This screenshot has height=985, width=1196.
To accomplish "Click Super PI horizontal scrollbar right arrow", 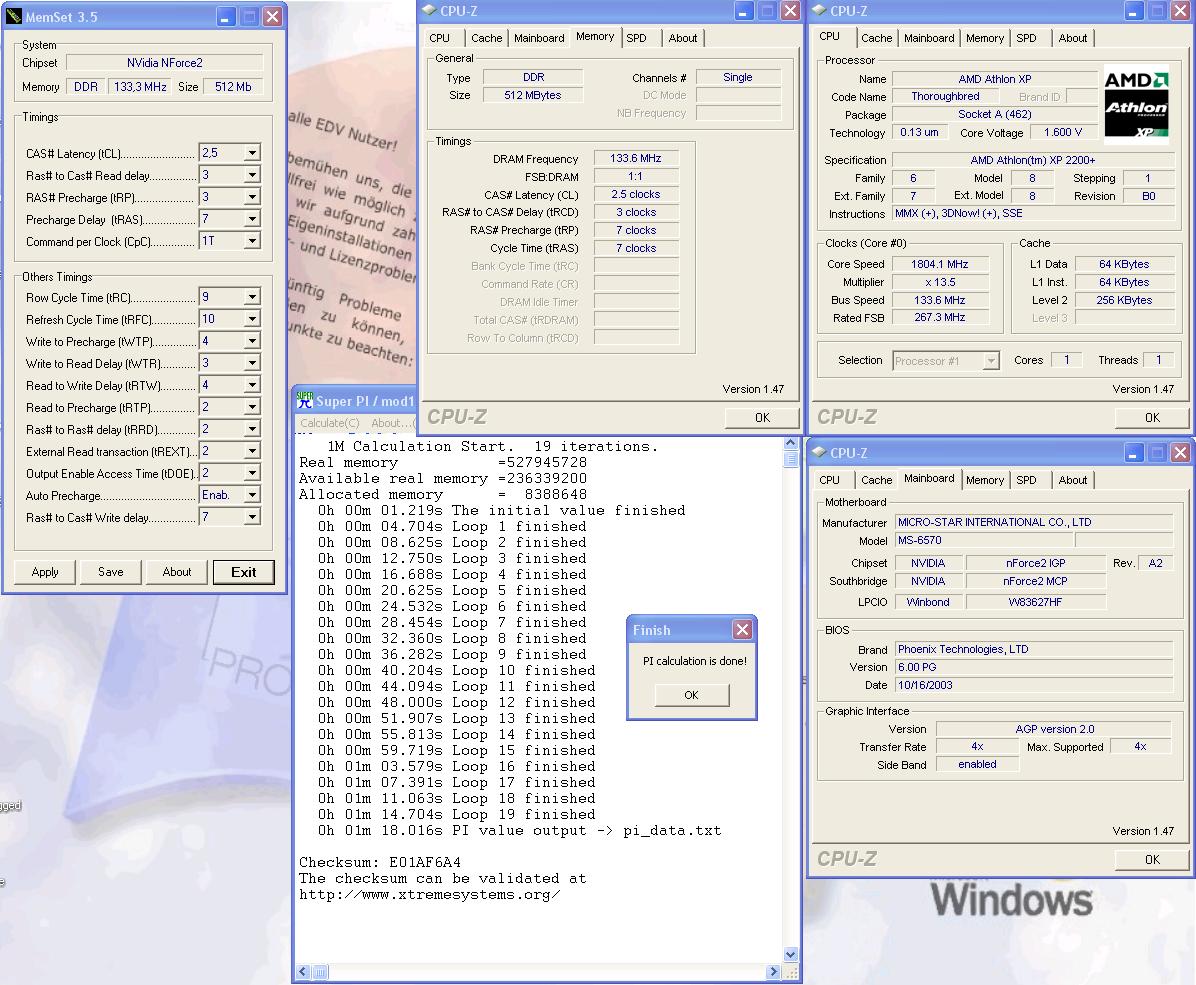I will (x=773, y=971).
